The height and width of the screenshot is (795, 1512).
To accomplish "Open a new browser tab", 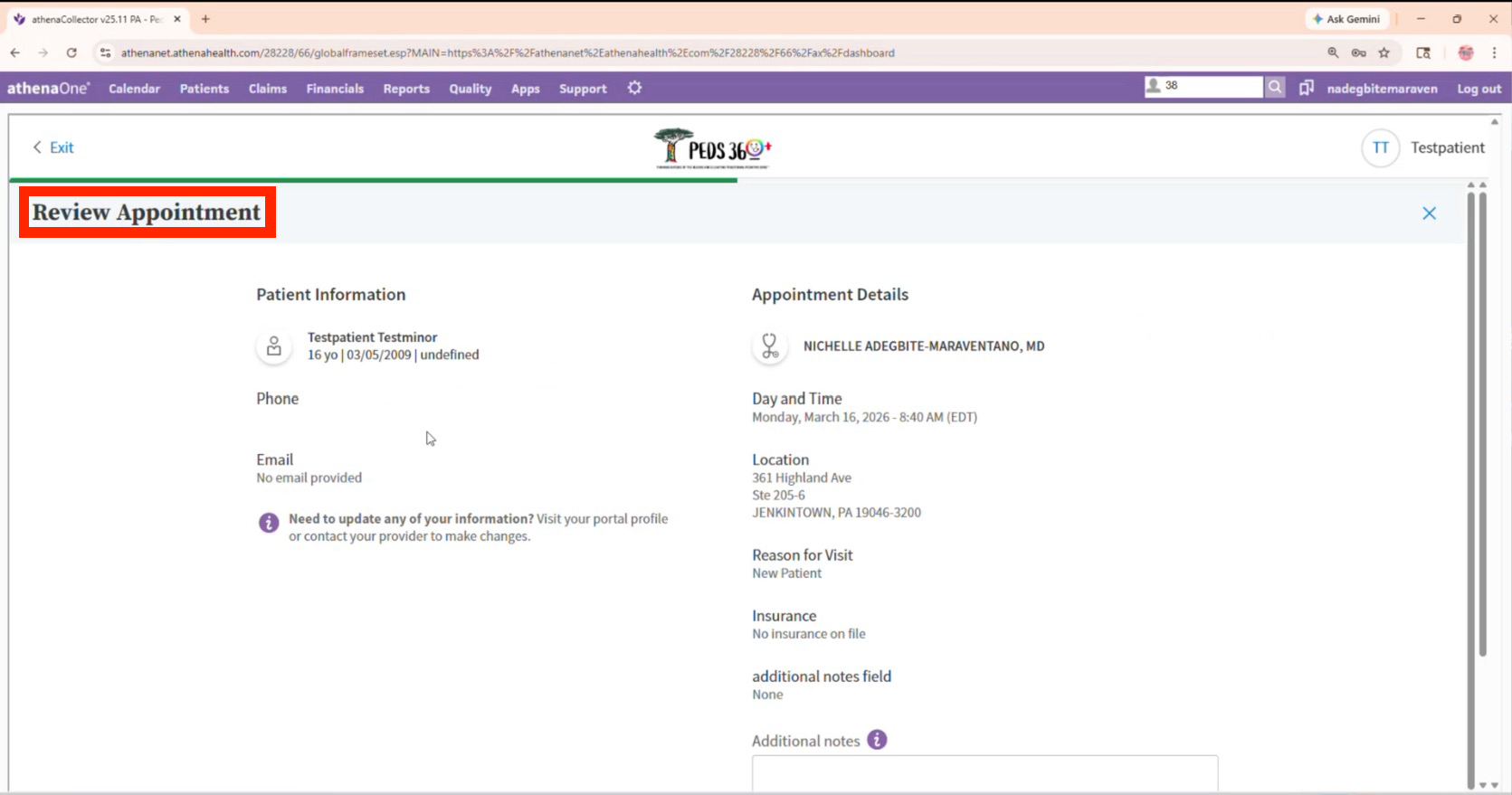I will [x=205, y=19].
